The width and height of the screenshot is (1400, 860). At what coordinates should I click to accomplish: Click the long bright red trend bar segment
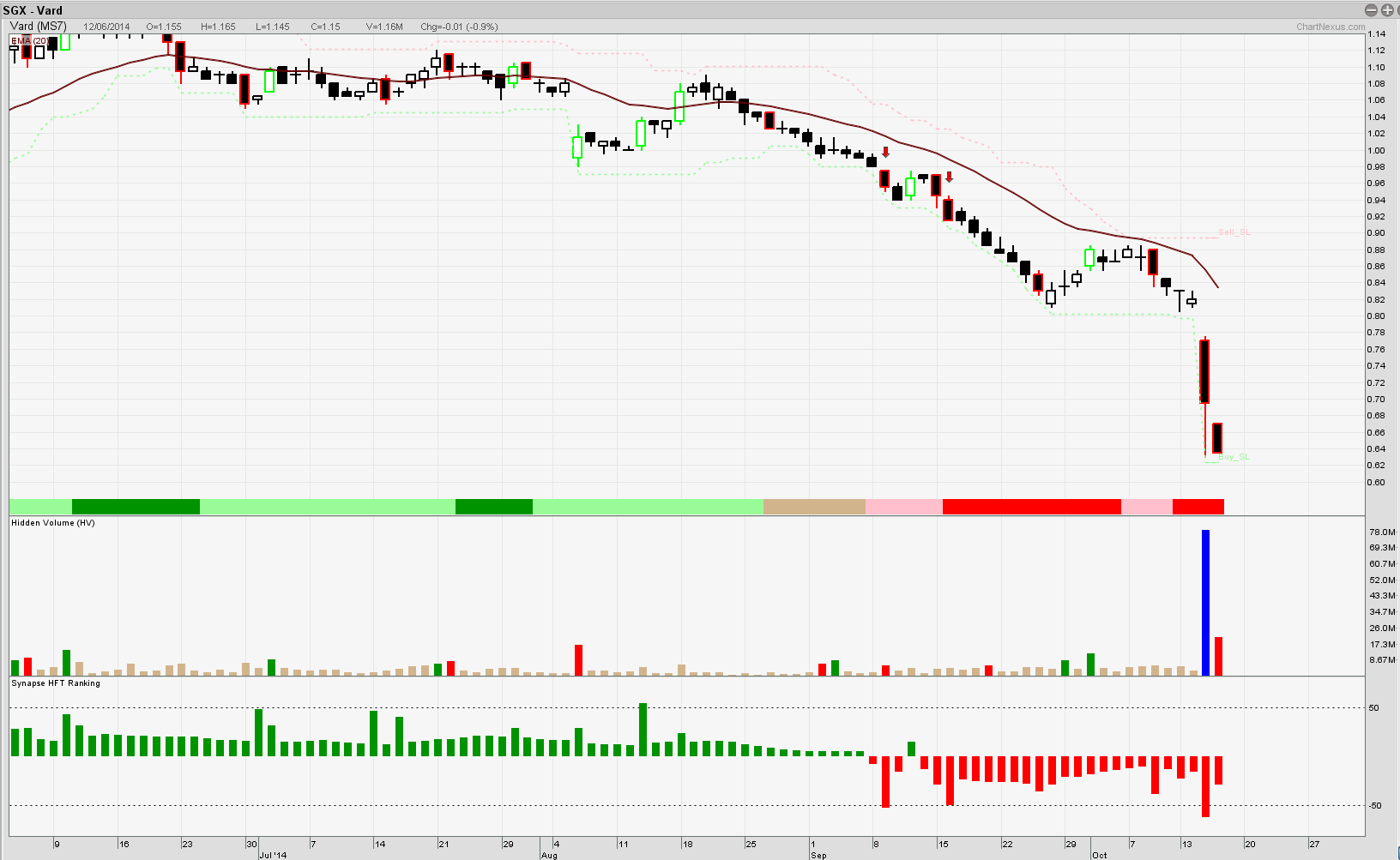pos(1031,507)
